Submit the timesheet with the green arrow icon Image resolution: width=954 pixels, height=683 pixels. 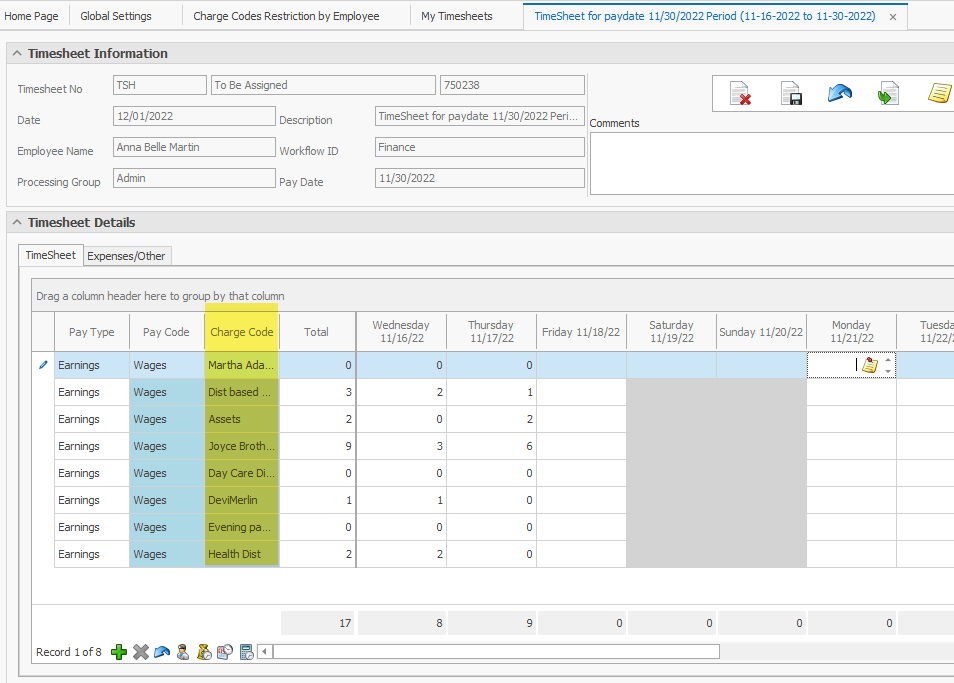pyautogui.click(x=888, y=94)
